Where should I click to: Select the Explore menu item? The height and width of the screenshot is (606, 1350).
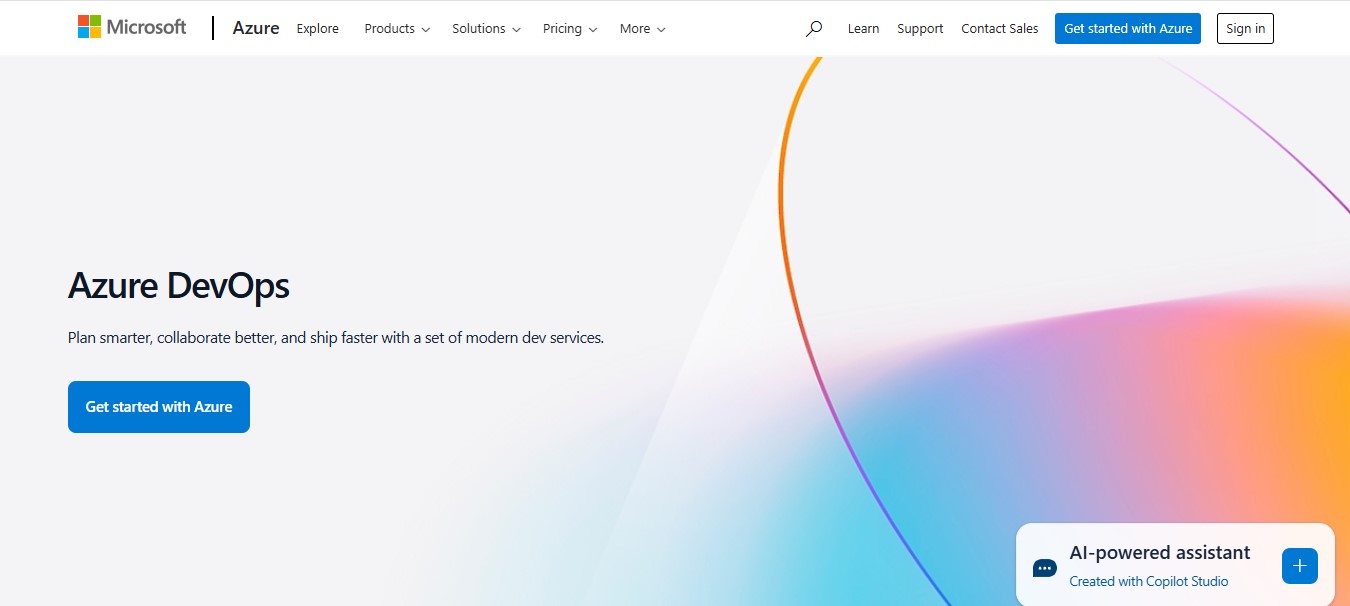tap(317, 29)
